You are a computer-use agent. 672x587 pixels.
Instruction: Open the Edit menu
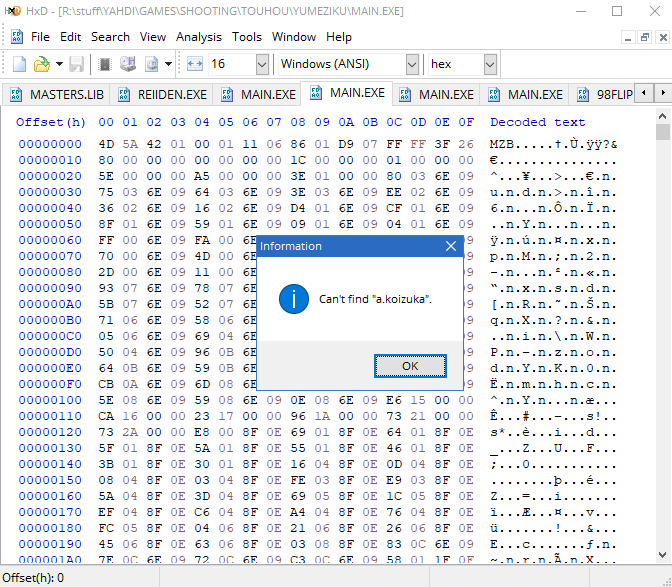pyautogui.click(x=71, y=37)
